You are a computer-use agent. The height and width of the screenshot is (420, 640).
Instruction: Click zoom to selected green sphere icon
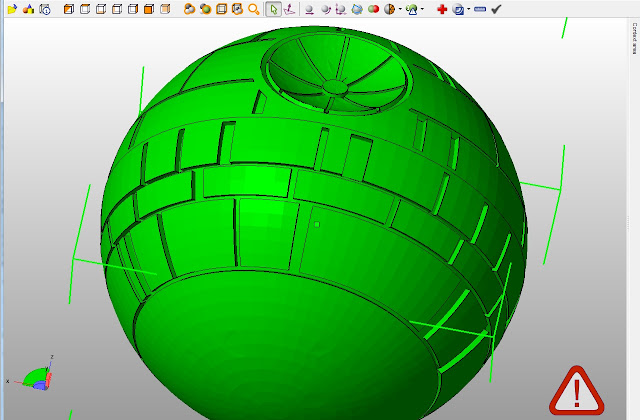click(x=205, y=9)
